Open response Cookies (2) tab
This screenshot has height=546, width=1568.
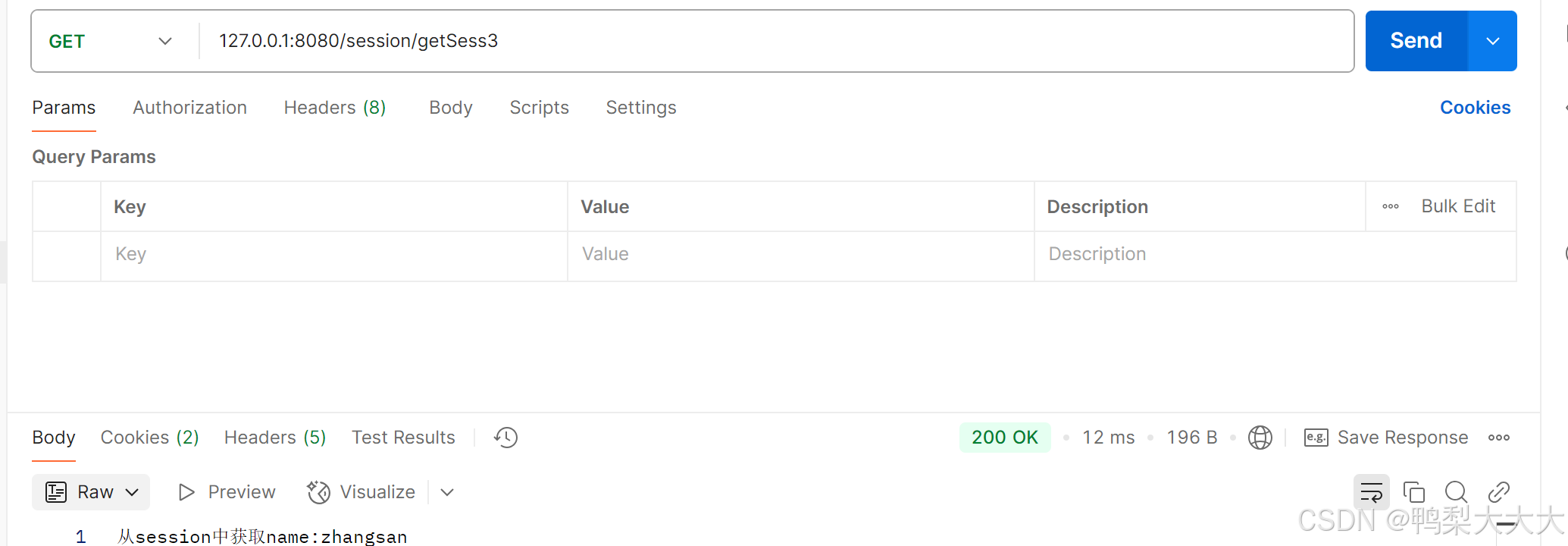149,438
